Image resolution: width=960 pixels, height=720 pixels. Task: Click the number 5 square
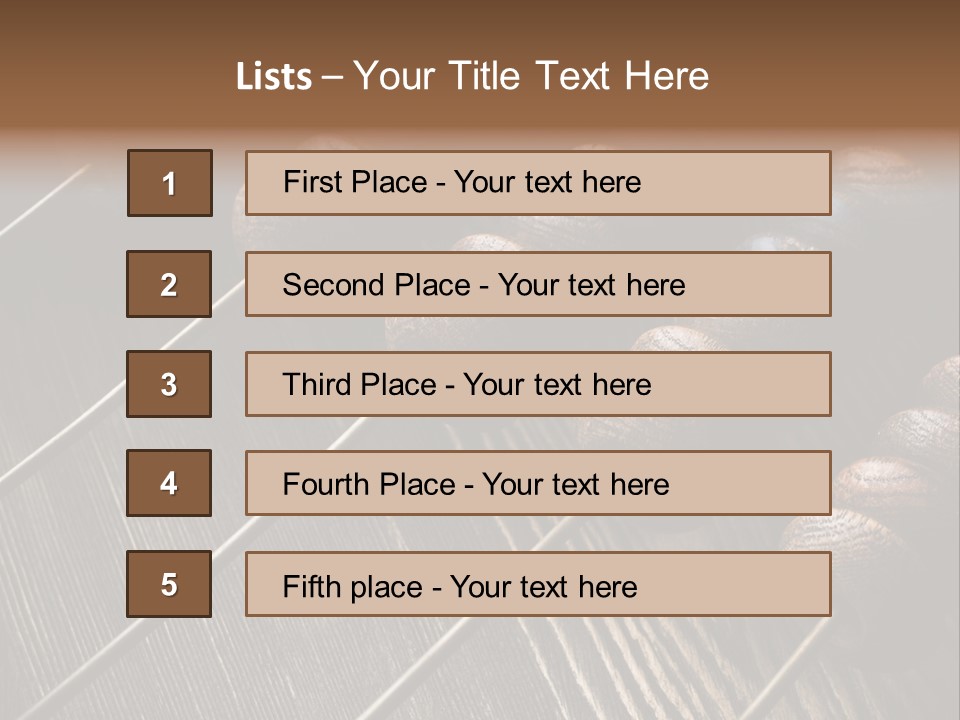(169, 584)
